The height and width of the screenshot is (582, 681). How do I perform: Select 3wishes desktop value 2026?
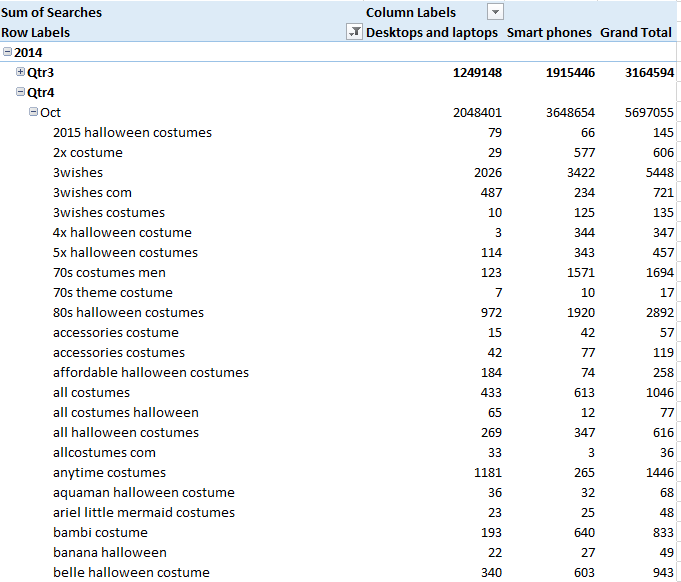pos(488,172)
